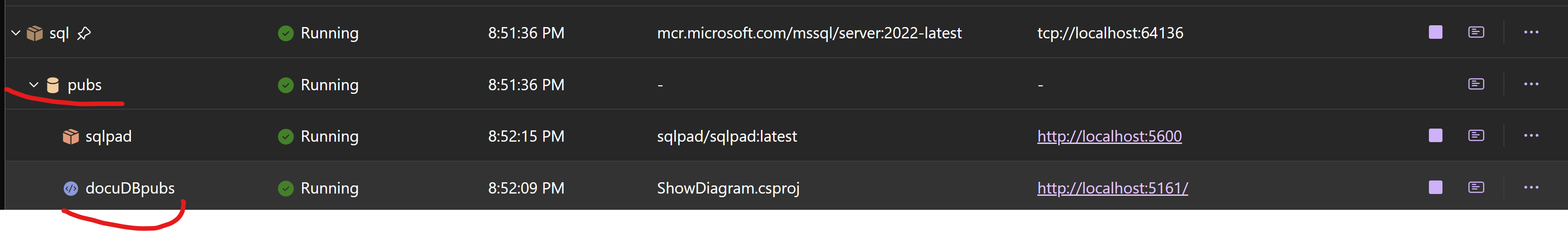Click the pin icon next to sql
The height and width of the screenshot is (231, 1568).
pos(84,33)
